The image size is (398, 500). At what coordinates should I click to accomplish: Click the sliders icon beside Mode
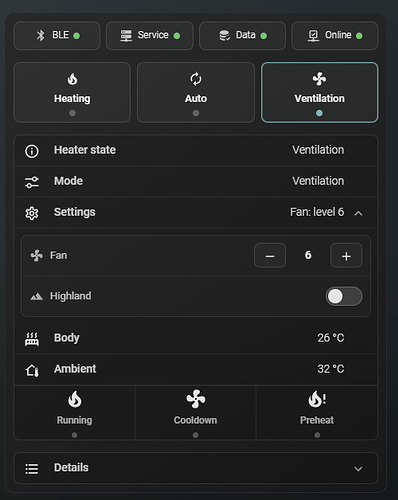[x=32, y=182]
